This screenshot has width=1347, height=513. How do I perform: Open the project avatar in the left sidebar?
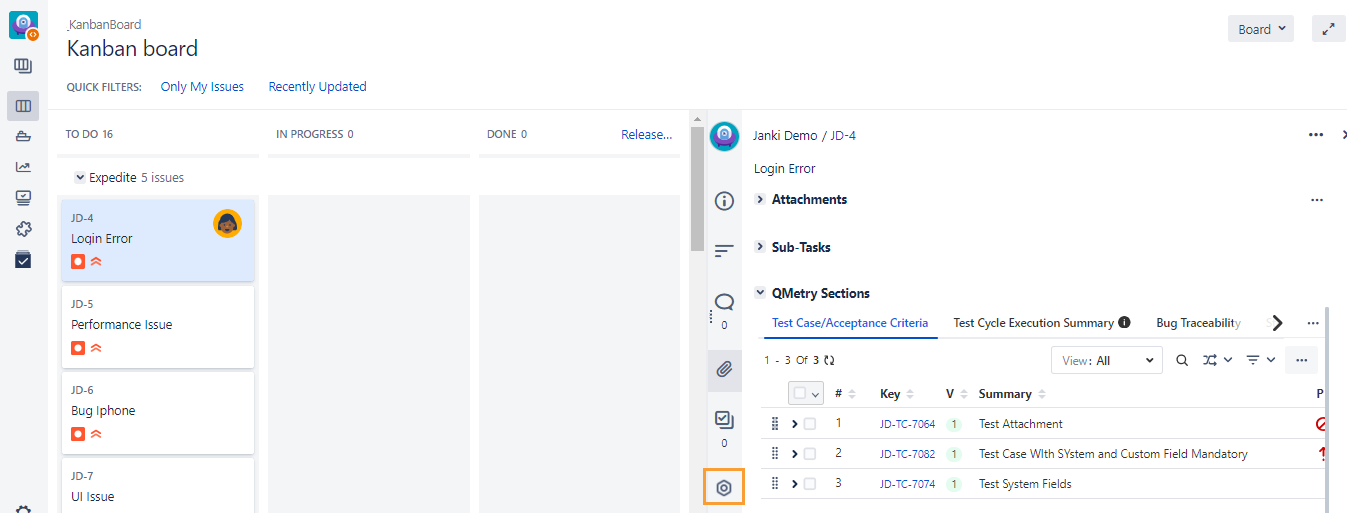pos(23,25)
